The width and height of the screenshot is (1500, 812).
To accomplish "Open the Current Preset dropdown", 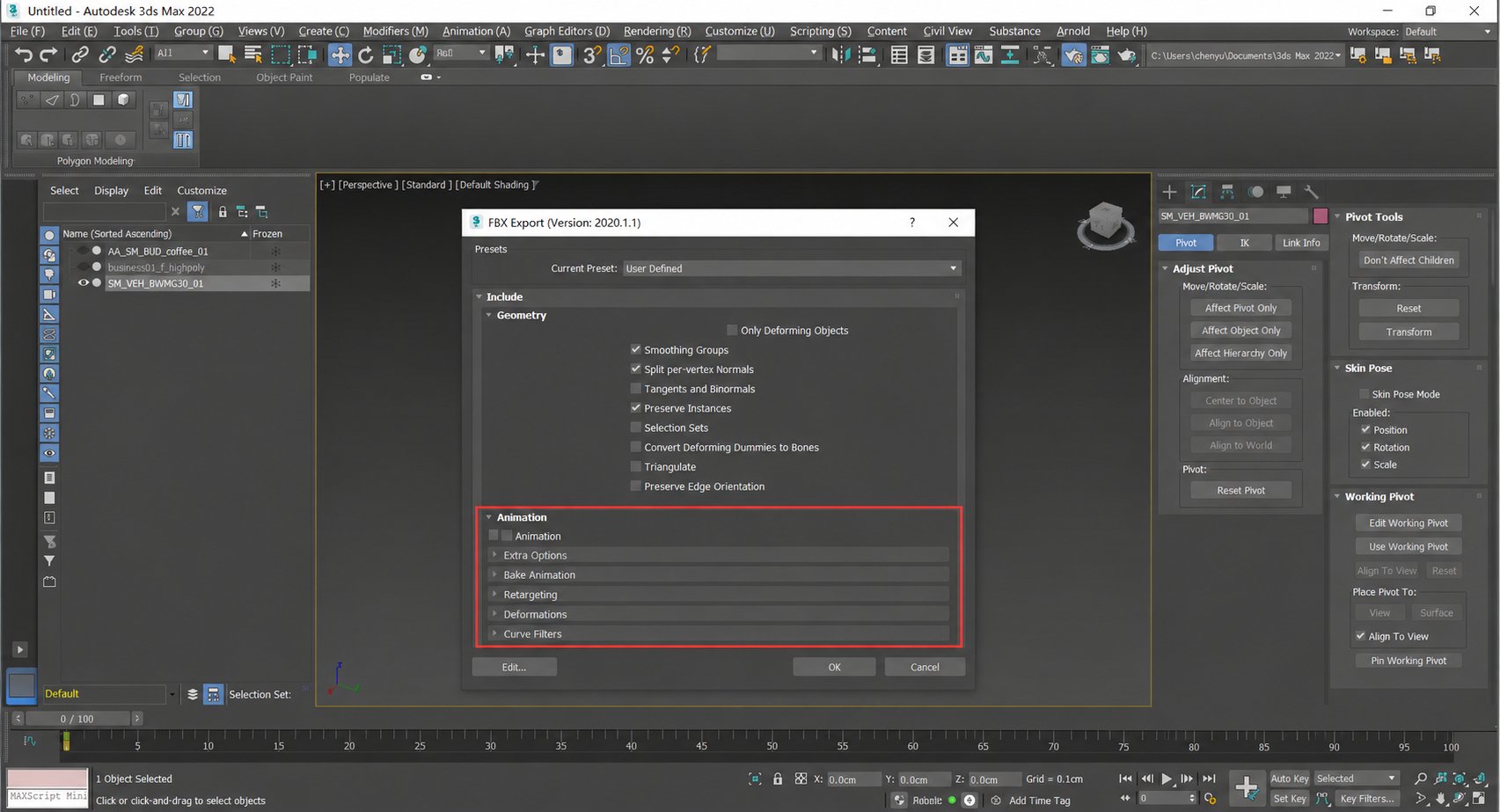I will 791,268.
